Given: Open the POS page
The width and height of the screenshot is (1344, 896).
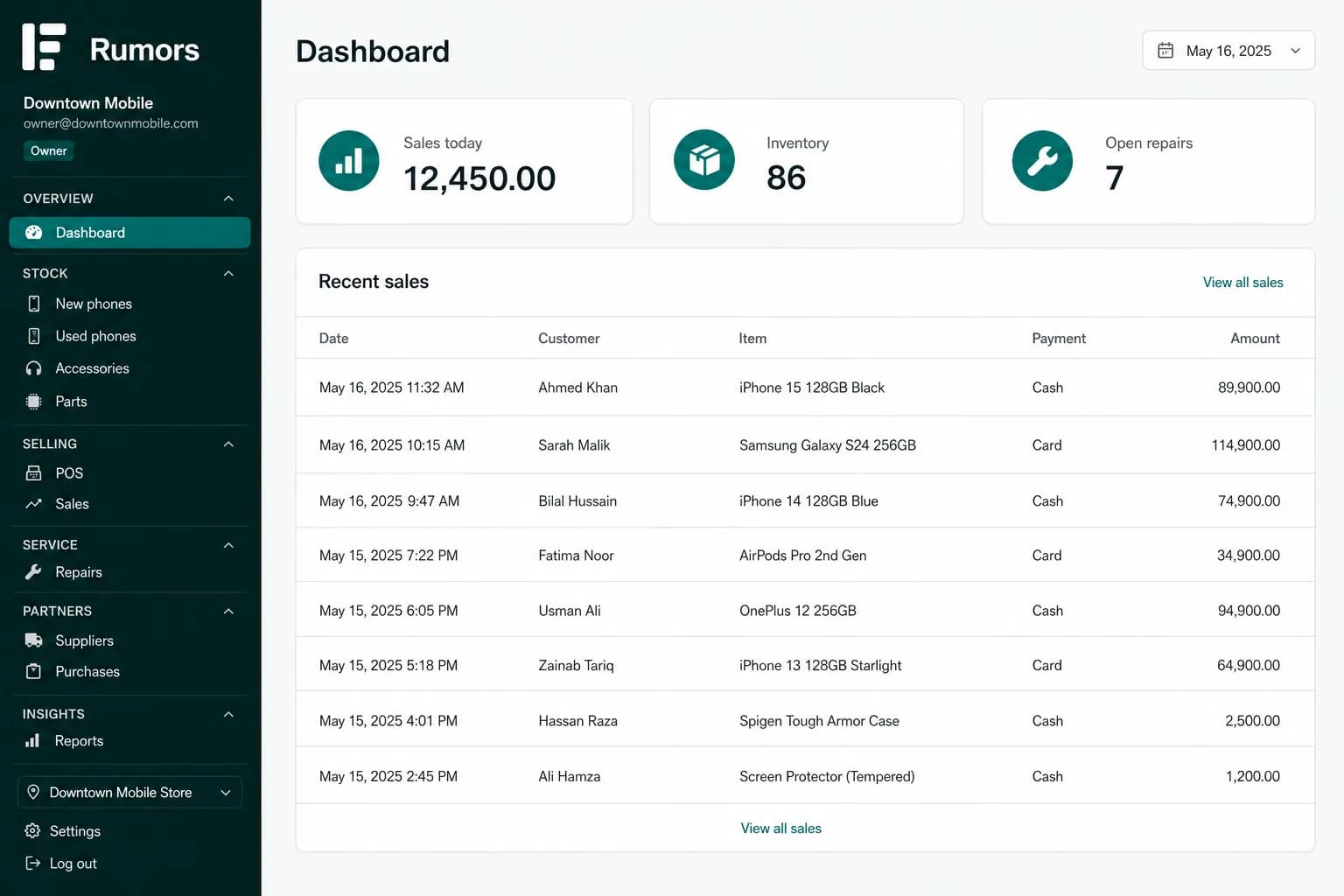Looking at the screenshot, I should [x=69, y=473].
